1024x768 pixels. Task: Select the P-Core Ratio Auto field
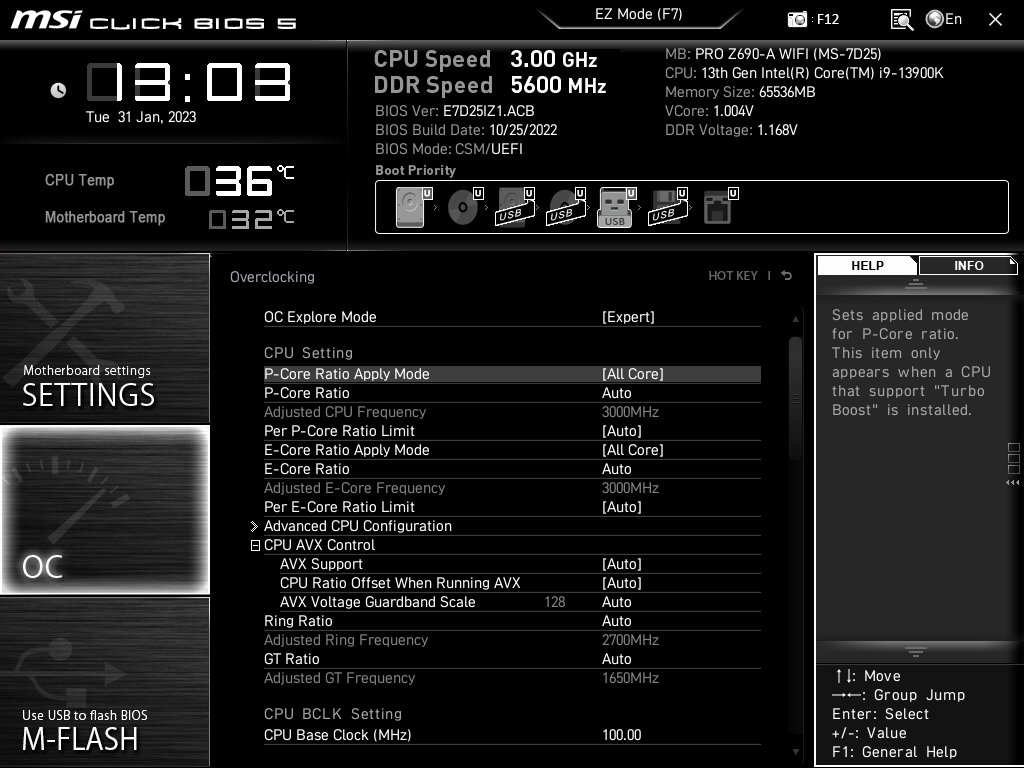point(512,393)
